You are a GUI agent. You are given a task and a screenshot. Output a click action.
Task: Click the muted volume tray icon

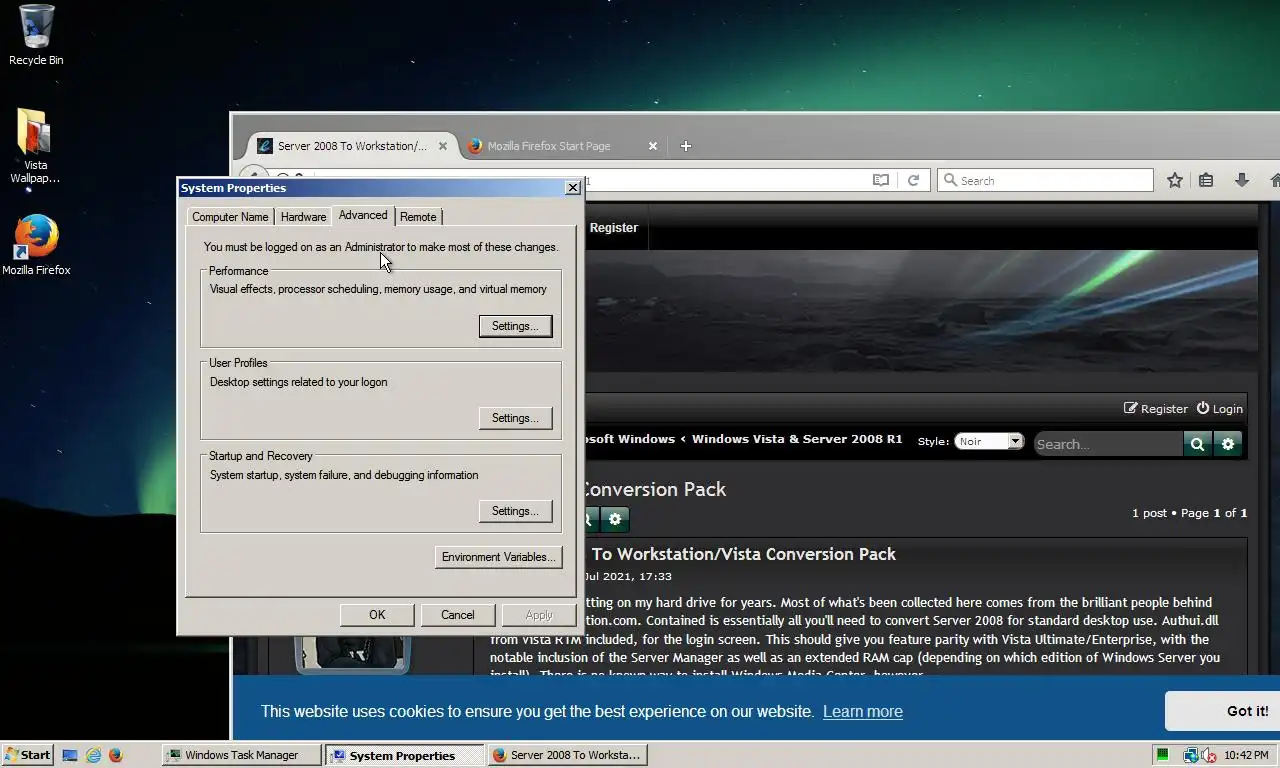click(x=1208, y=755)
